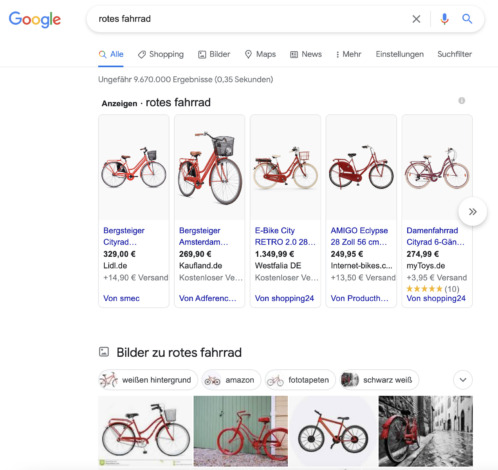Open the News tab
This screenshot has width=498, height=470.
coord(306,54)
